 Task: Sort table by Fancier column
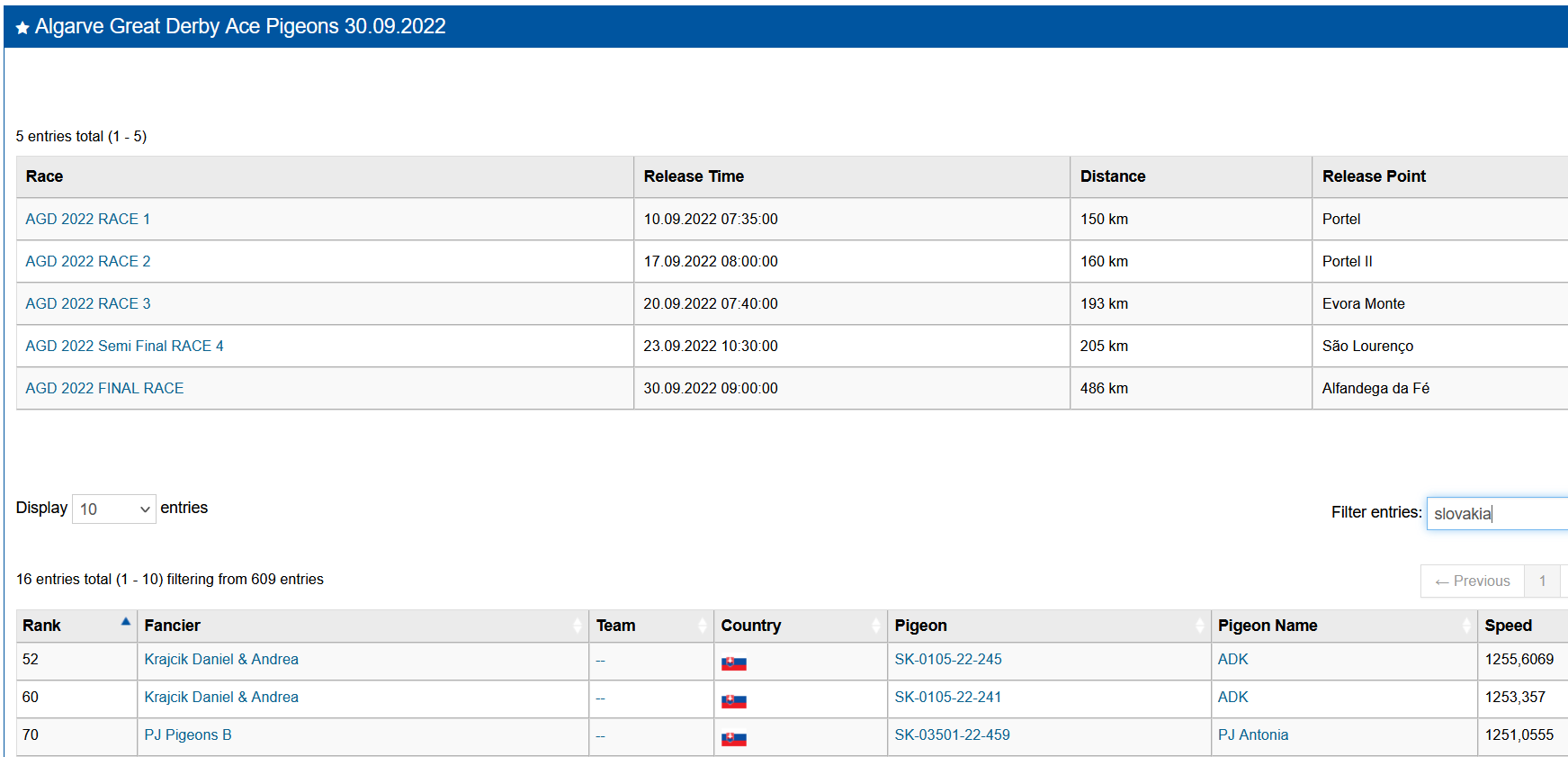point(363,626)
